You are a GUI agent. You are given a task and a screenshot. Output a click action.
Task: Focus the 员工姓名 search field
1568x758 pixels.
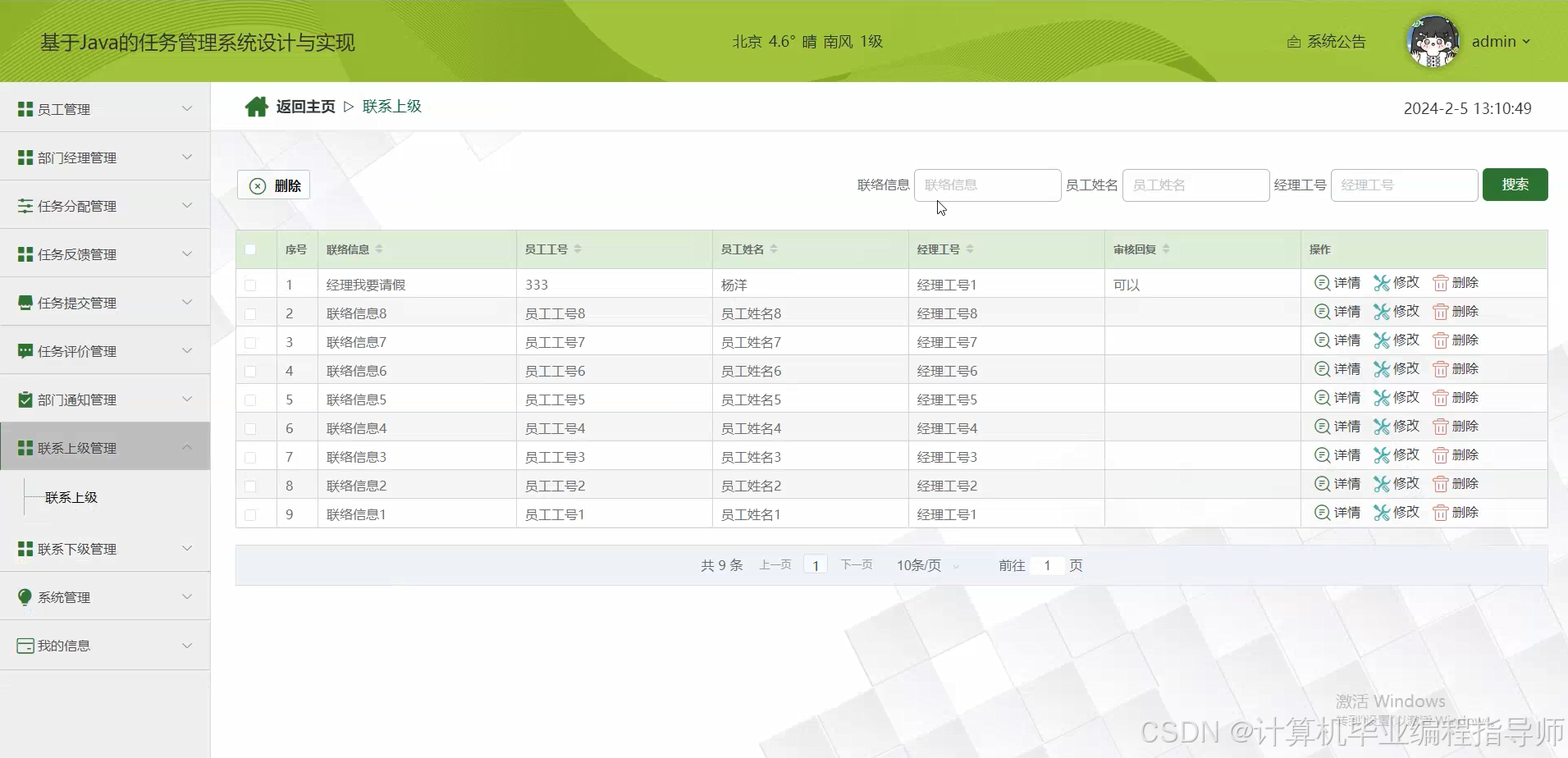[x=1196, y=185]
